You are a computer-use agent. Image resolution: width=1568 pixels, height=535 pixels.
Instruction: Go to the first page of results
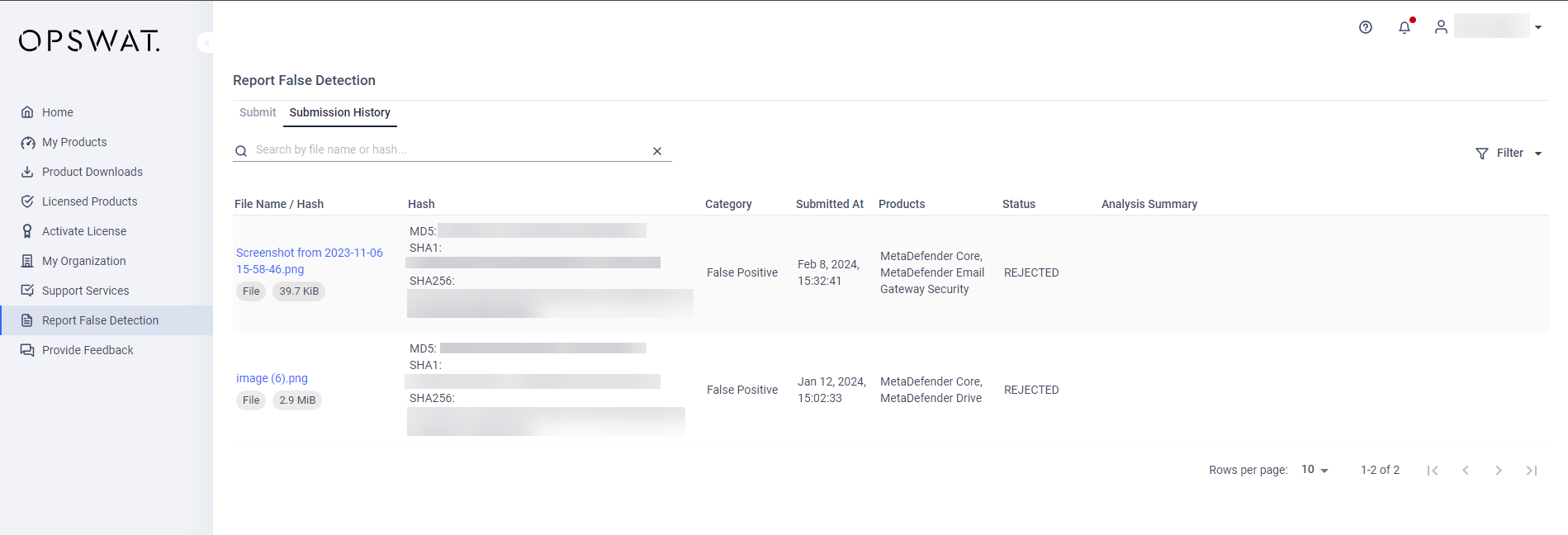tap(1433, 471)
